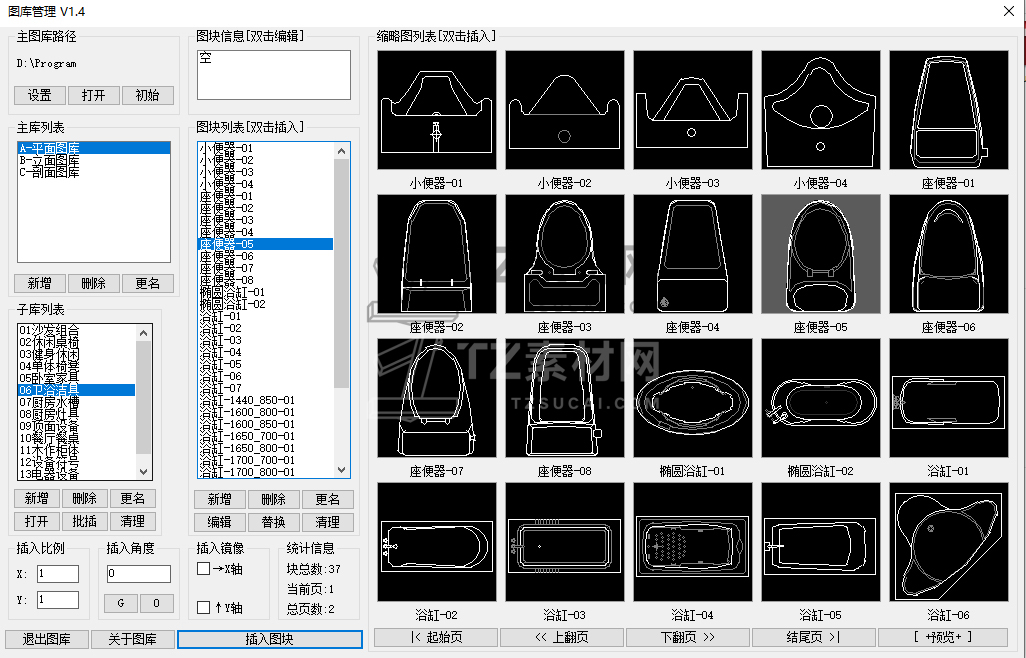The height and width of the screenshot is (658, 1026).
Task: Click 关于图库 button
Action: (x=133, y=639)
